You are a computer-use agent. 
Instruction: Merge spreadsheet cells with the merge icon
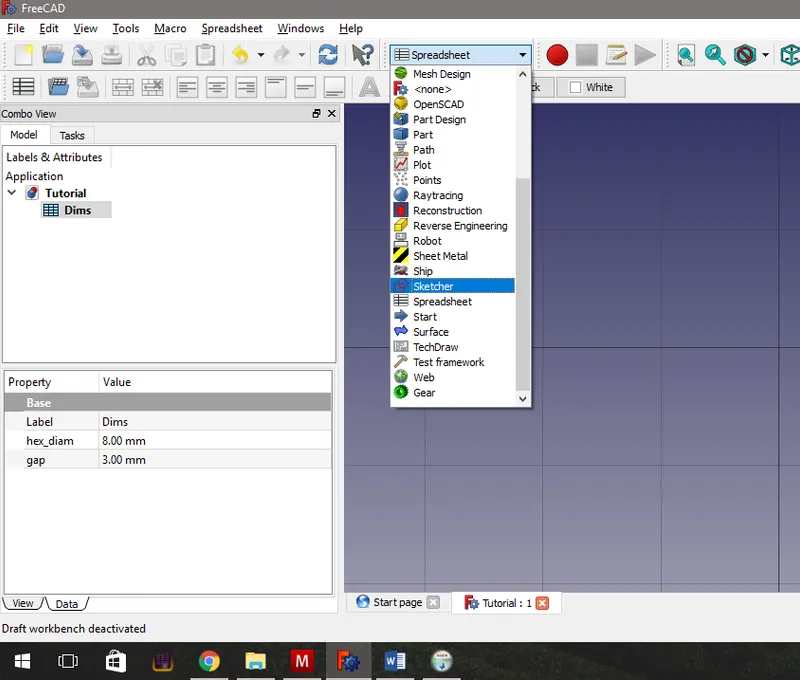click(x=122, y=88)
